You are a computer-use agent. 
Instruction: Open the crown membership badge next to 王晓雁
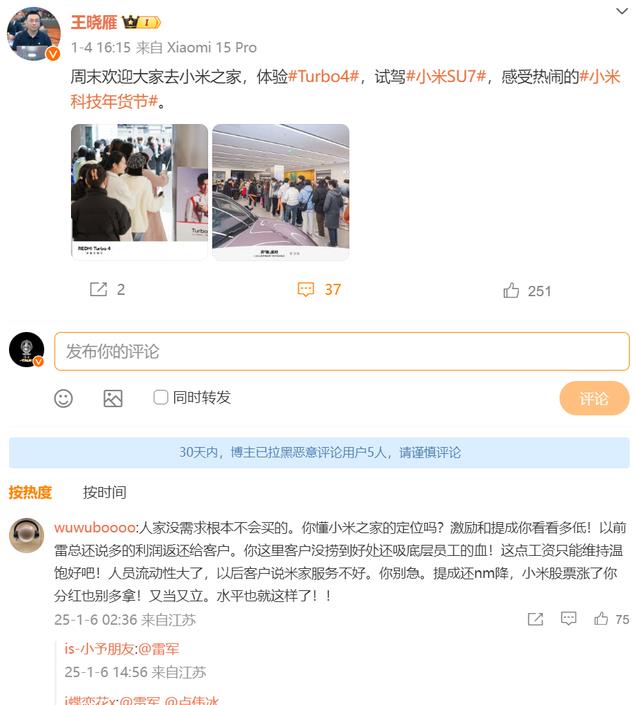click(x=141, y=22)
